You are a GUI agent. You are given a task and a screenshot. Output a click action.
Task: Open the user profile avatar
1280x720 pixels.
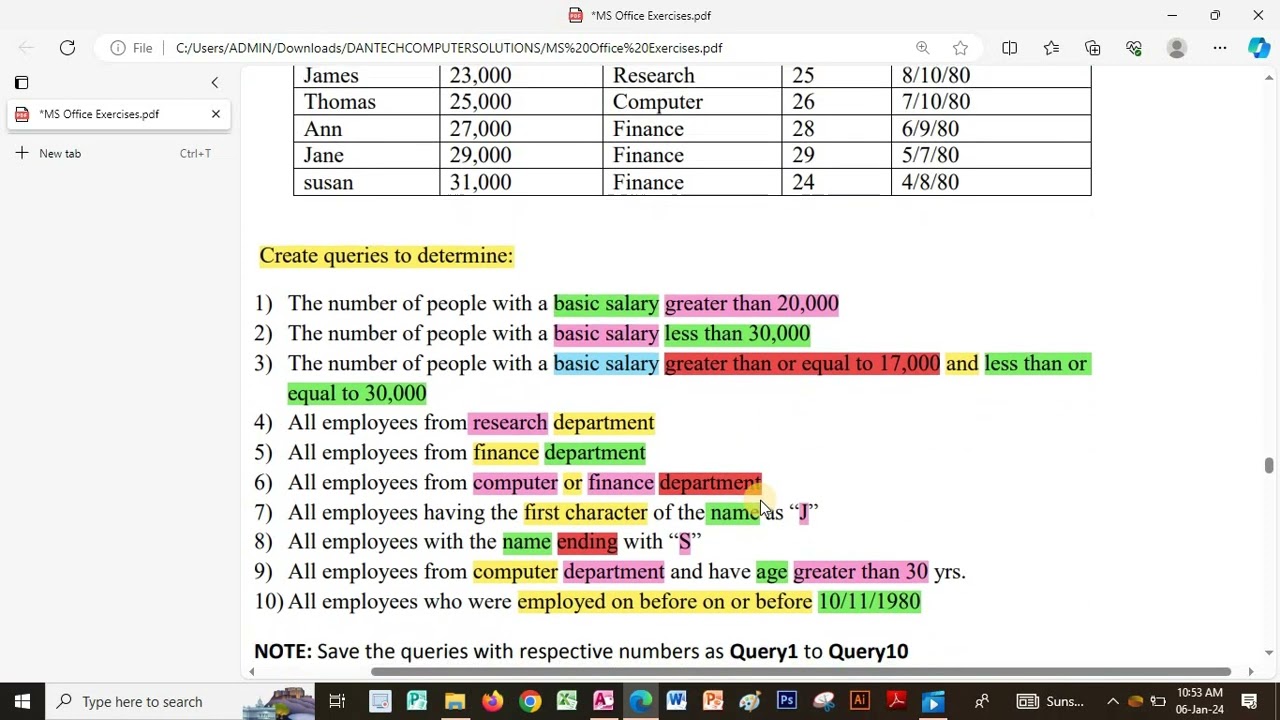tap(1176, 48)
